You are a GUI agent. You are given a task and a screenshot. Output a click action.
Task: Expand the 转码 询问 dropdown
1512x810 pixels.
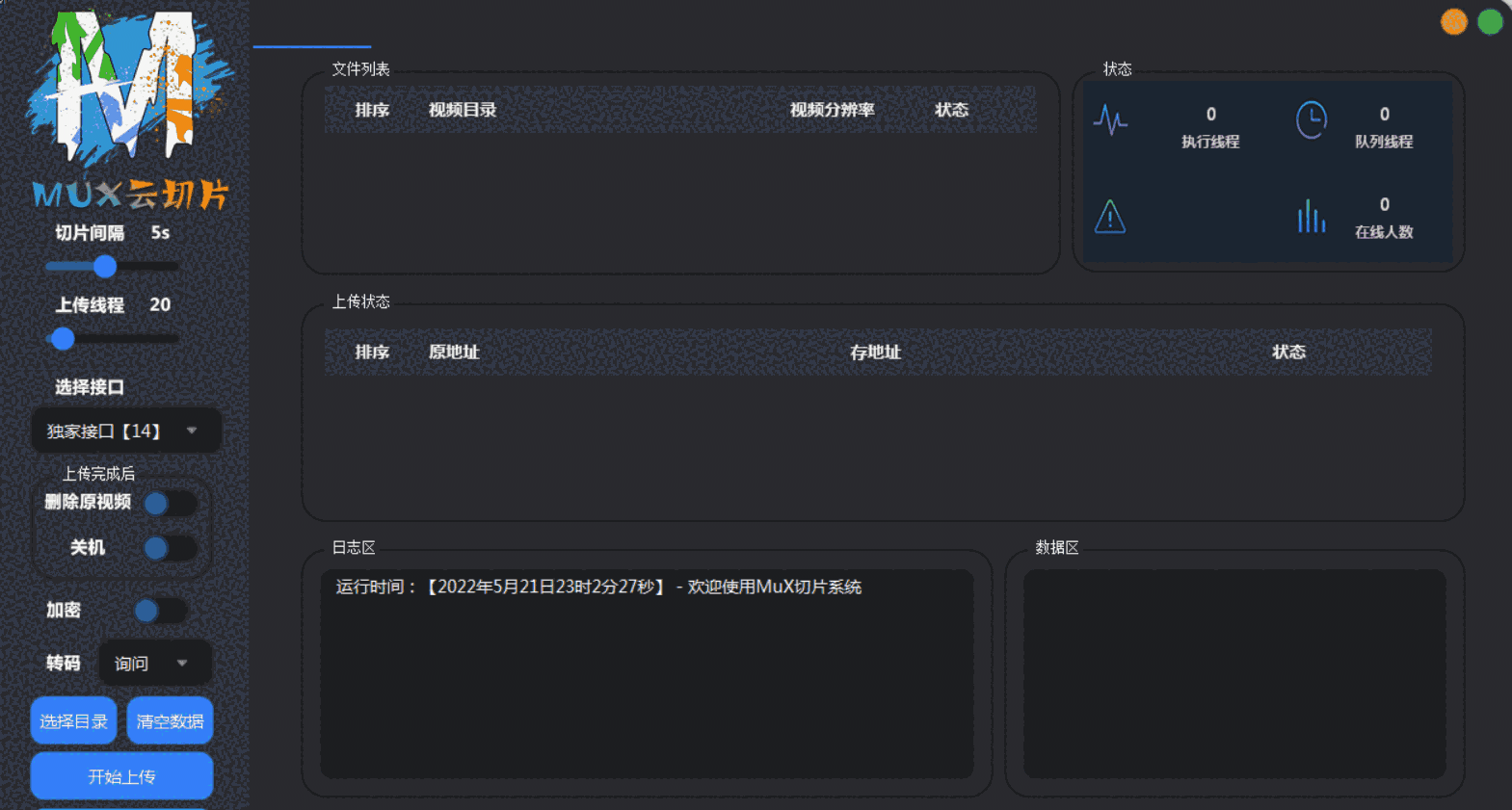154,663
